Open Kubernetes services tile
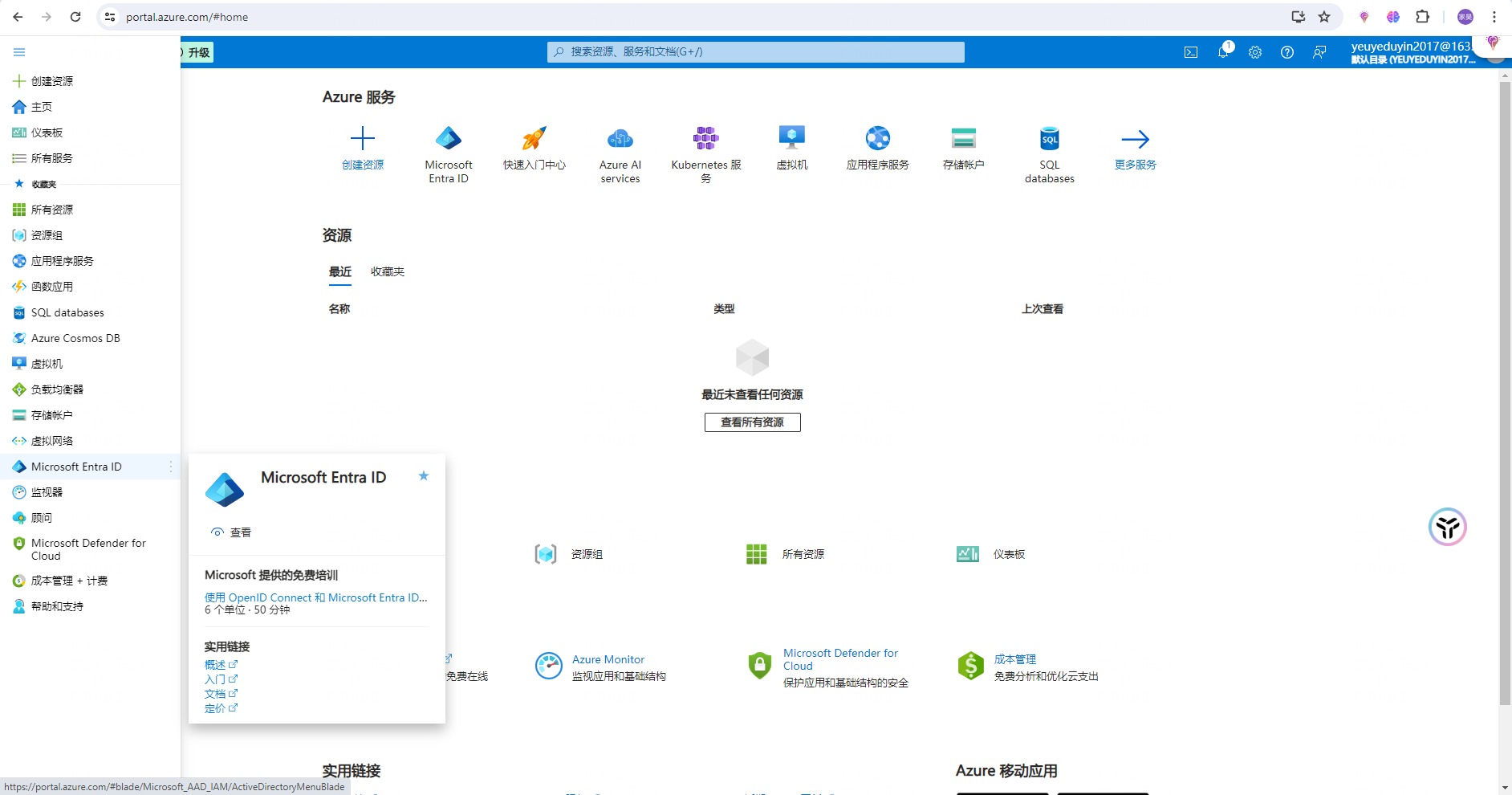 tap(706, 155)
